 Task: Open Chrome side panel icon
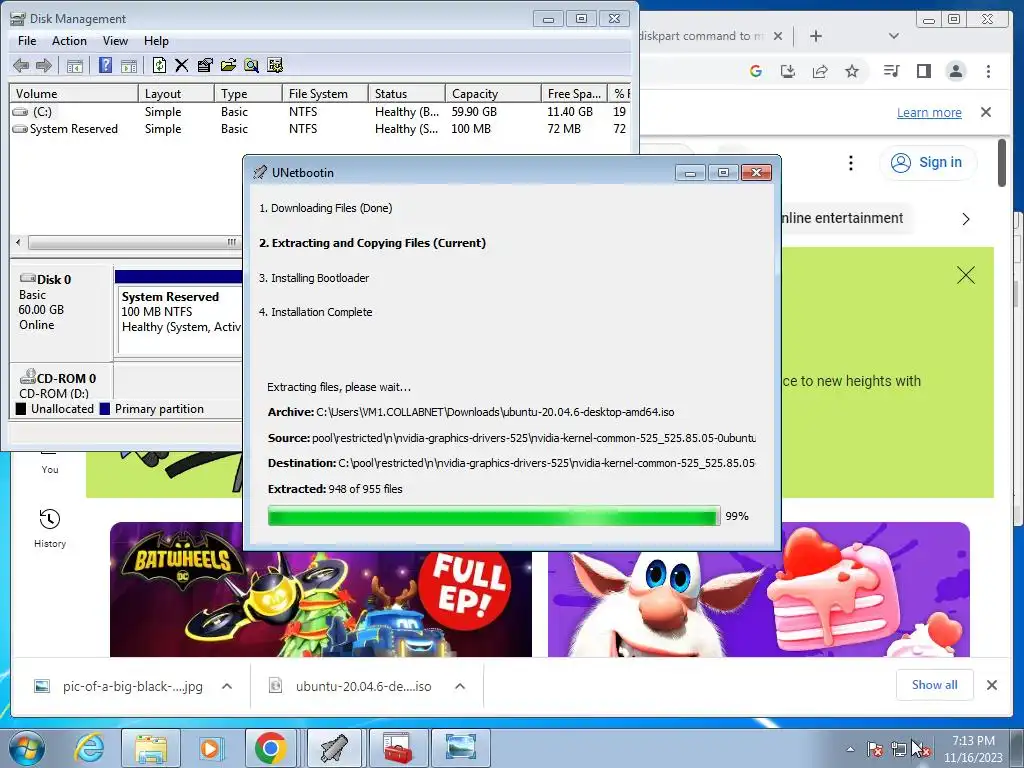point(923,71)
